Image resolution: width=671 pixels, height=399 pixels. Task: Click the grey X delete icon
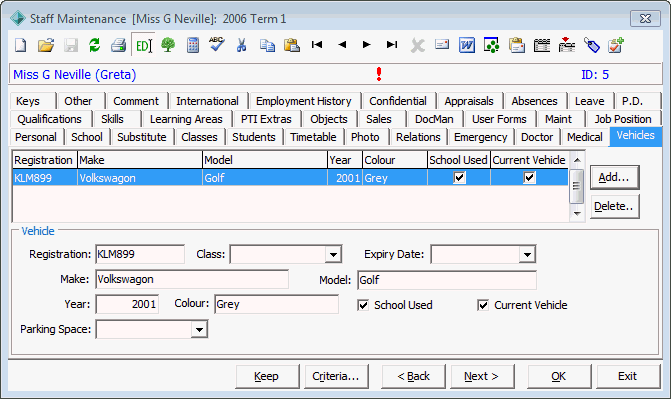pyautogui.click(x=417, y=45)
